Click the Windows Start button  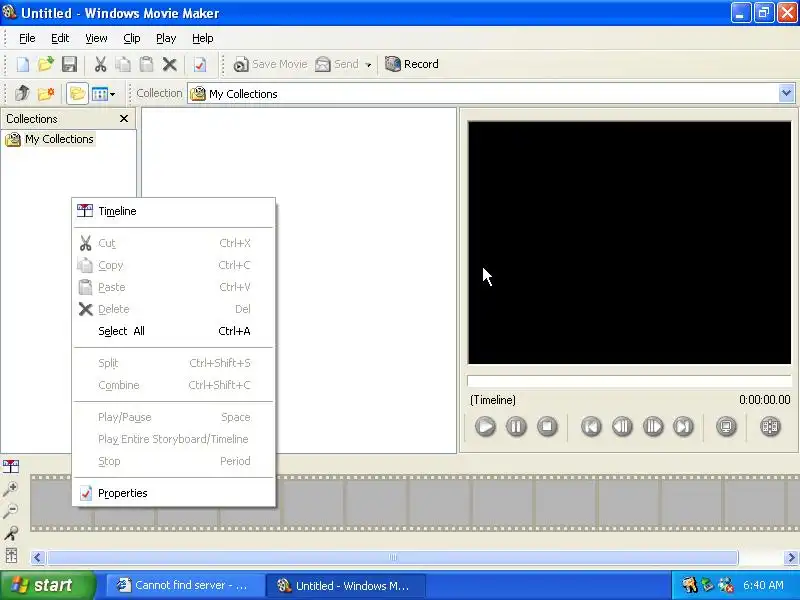(x=47, y=585)
